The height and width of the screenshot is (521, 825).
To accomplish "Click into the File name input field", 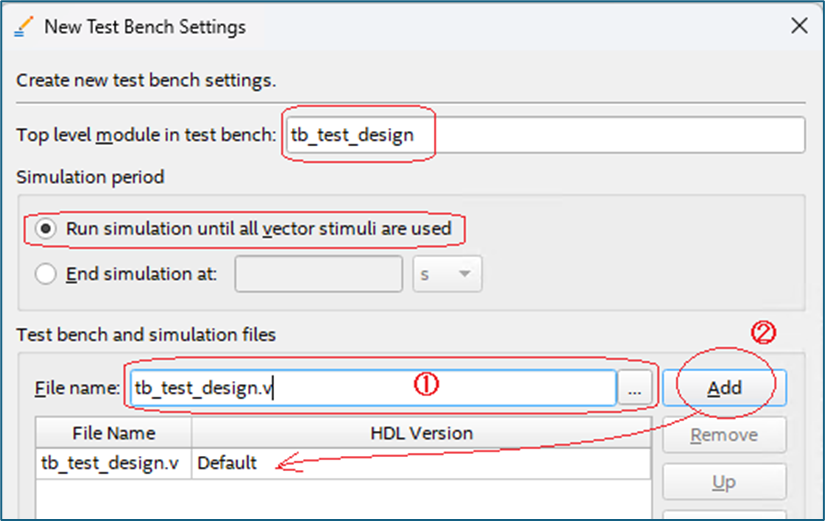I will (x=370, y=388).
